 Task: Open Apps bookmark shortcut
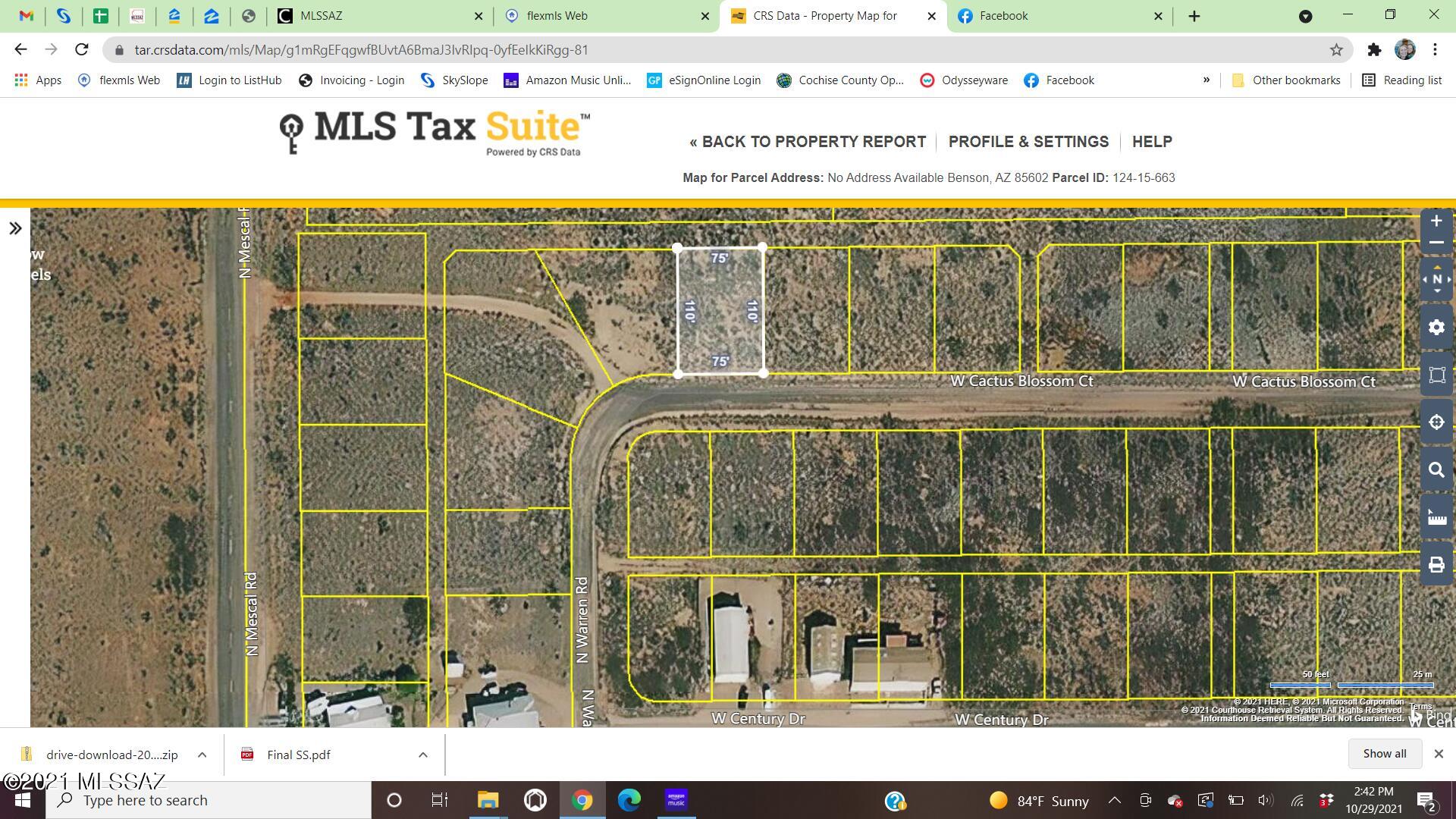(38, 80)
